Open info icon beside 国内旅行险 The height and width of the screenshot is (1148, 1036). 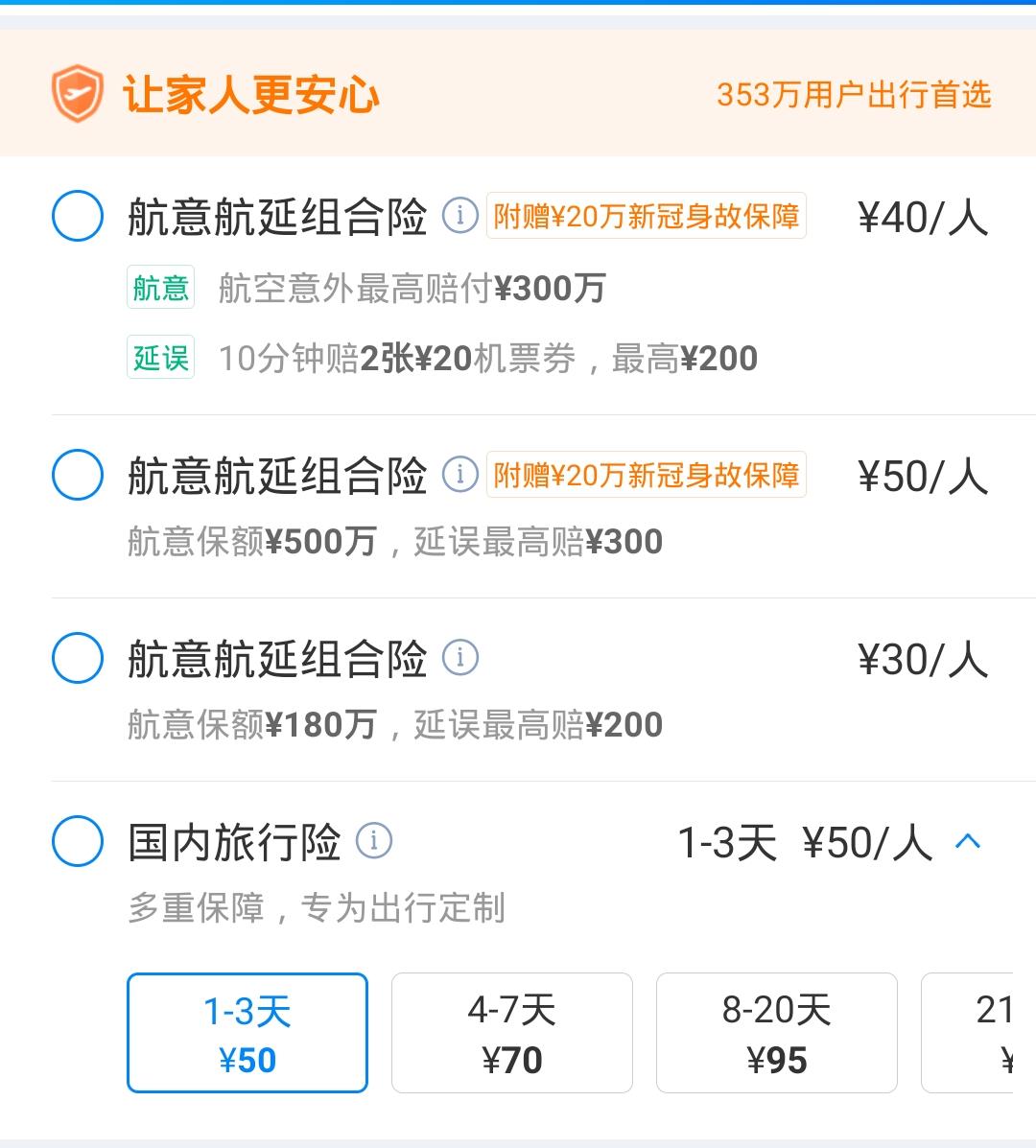[374, 840]
